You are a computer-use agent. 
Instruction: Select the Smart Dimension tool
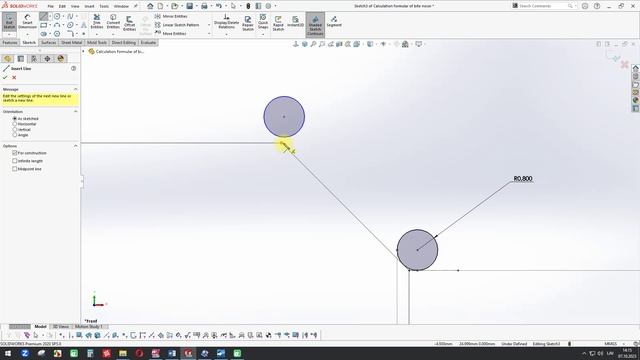[x=27, y=21]
